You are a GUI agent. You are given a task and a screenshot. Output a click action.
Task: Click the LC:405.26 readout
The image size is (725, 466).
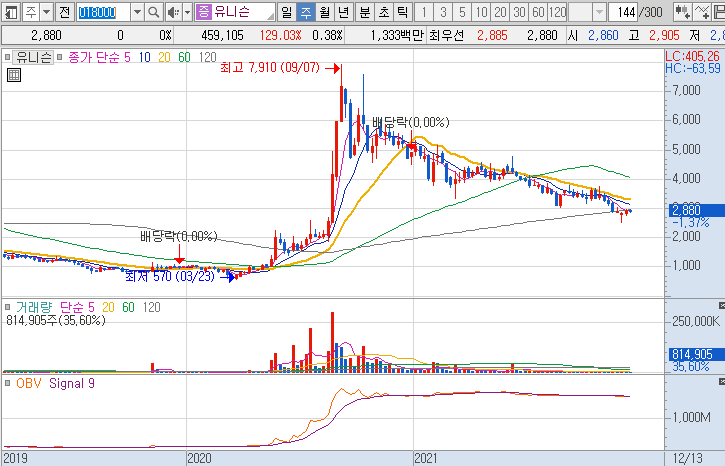pyautogui.click(x=693, y=56)
